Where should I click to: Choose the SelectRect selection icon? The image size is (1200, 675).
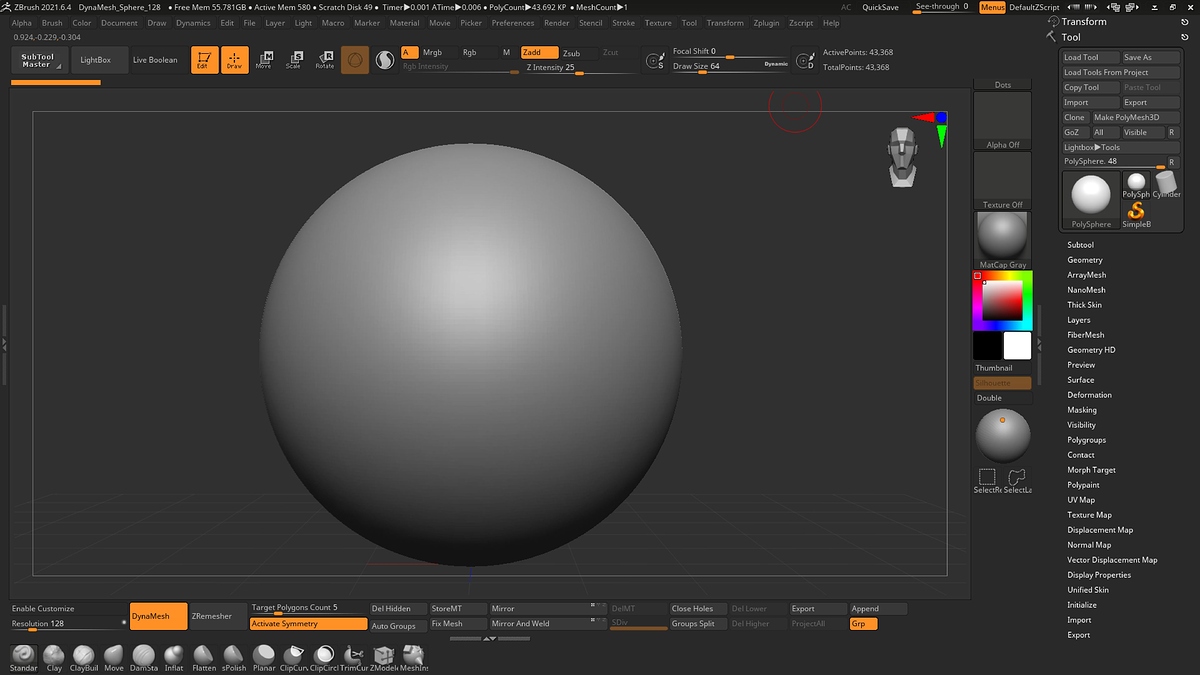point(987,480)
